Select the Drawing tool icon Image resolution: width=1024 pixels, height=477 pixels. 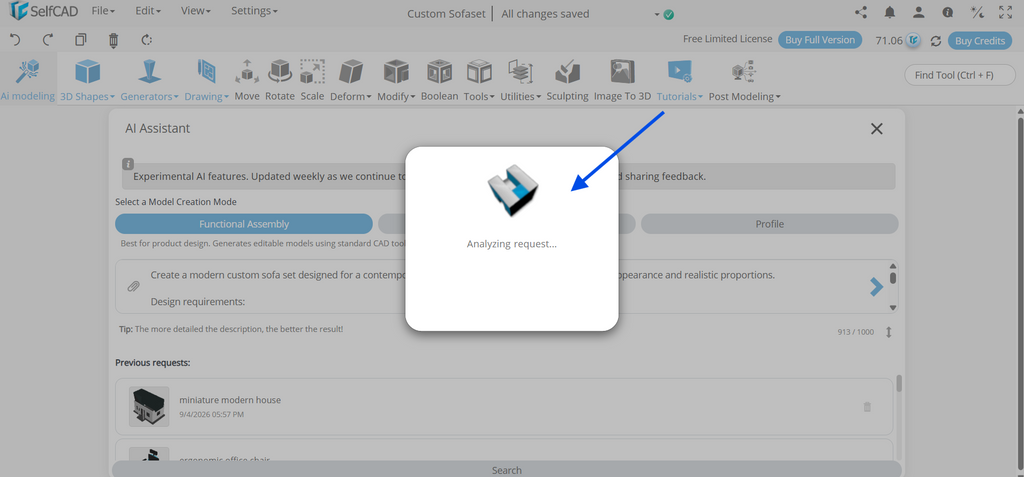tap(206, 71)
